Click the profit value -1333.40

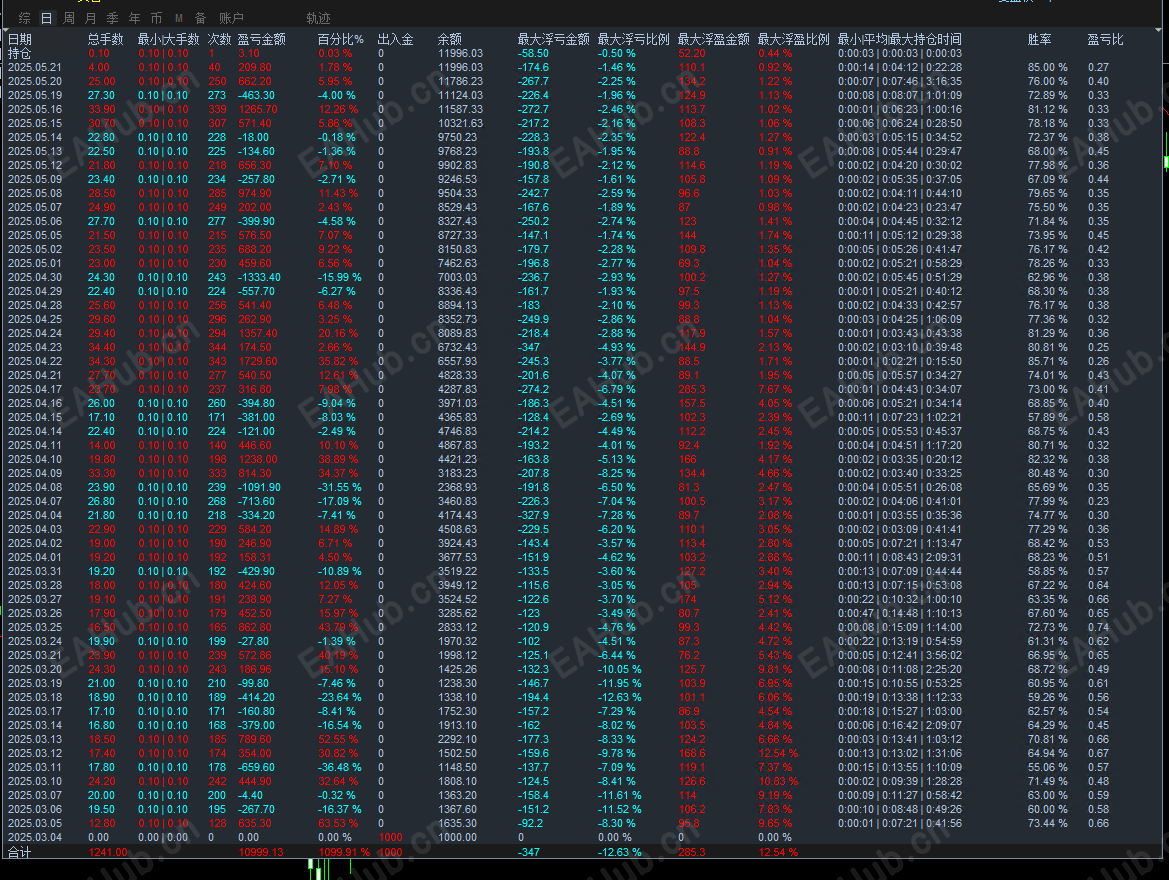(x=259, y=277)
